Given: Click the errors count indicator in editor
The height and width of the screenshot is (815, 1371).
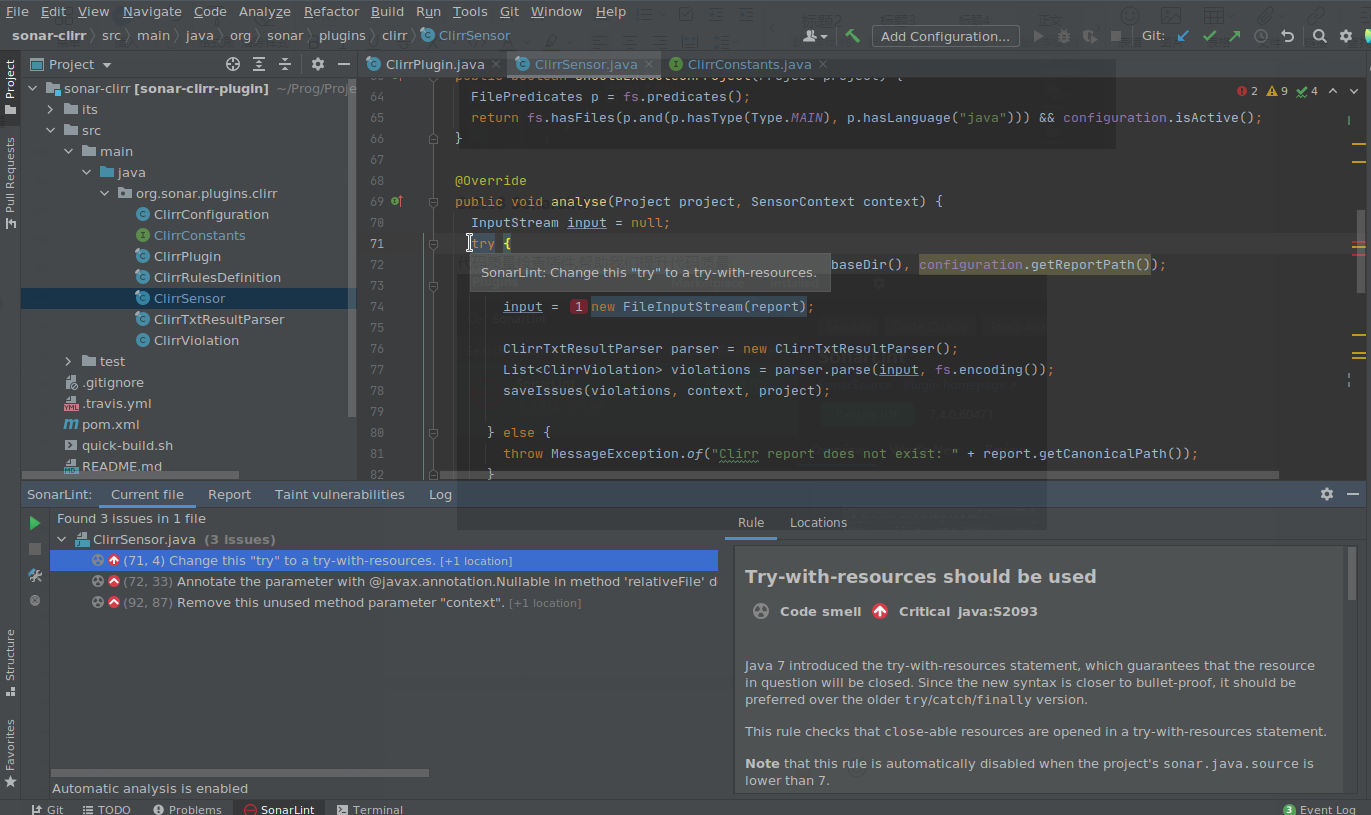Looking at the screenshot, I should point(1248,91).
